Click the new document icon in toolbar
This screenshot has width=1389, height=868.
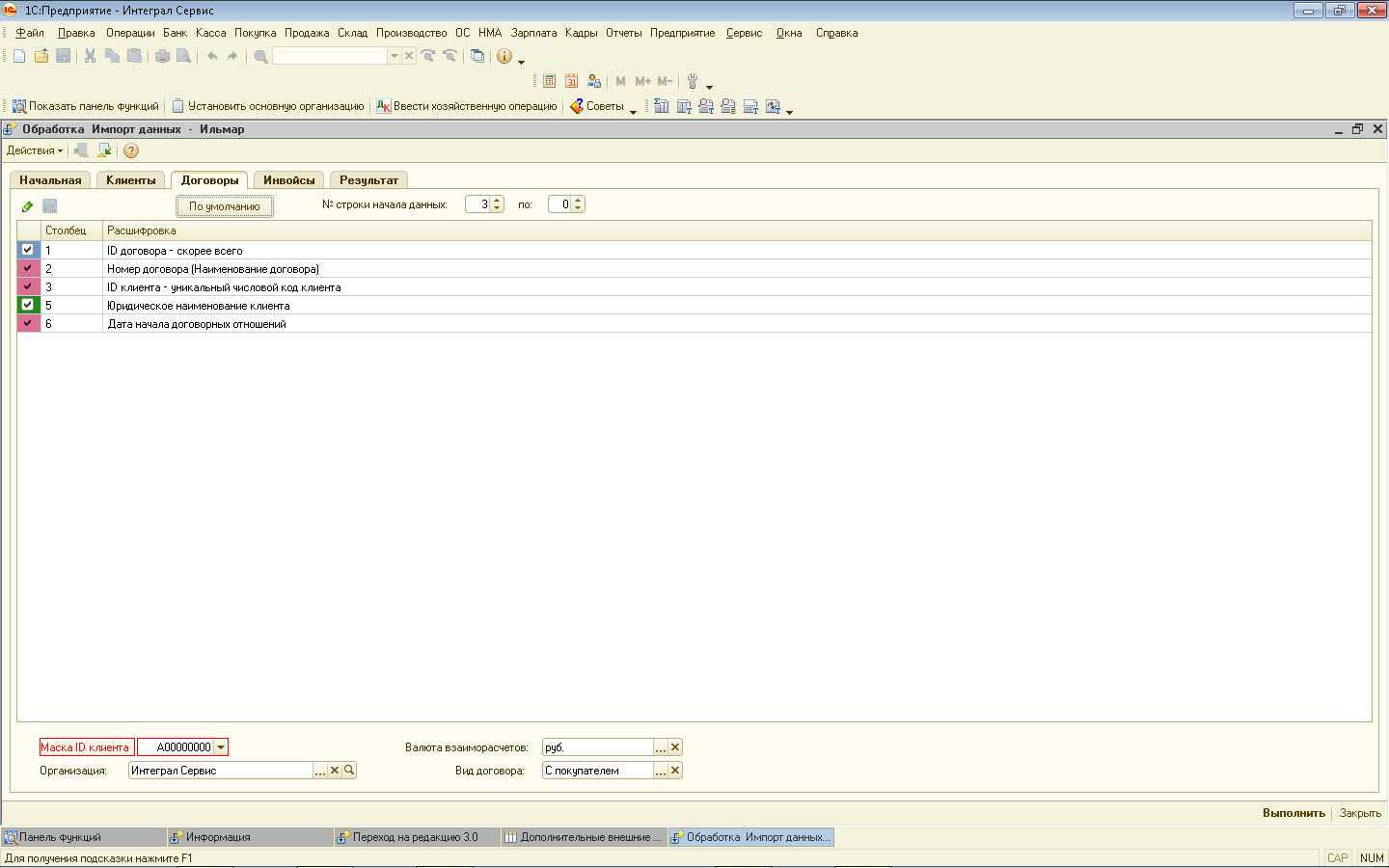tap(19, 56)
